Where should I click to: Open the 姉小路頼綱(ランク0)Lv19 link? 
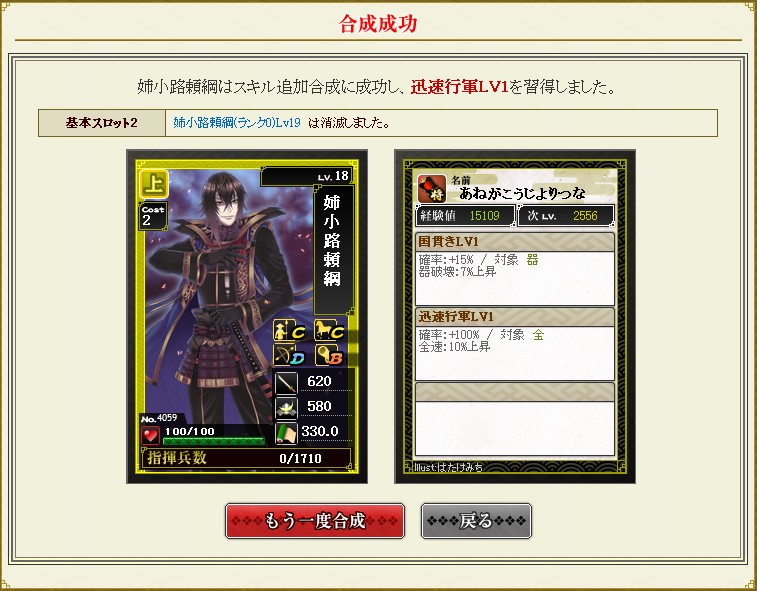coord(237,123)
